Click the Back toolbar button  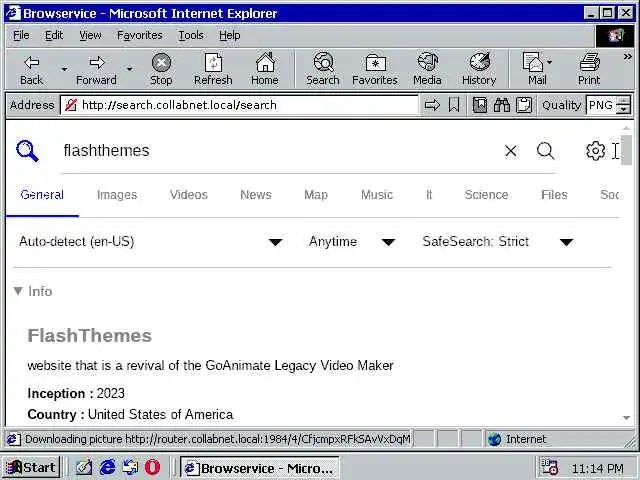coord(31,69)
